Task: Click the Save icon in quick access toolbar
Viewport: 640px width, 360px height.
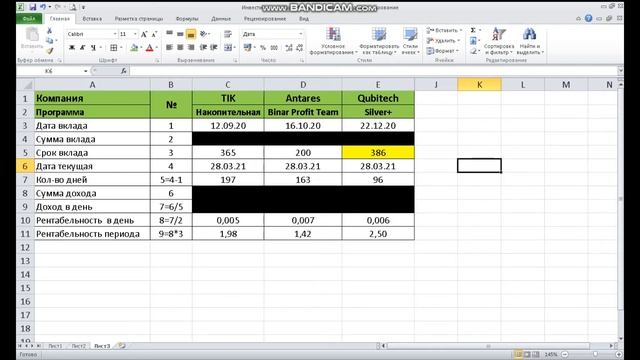Action: click(x=32, y=7)
